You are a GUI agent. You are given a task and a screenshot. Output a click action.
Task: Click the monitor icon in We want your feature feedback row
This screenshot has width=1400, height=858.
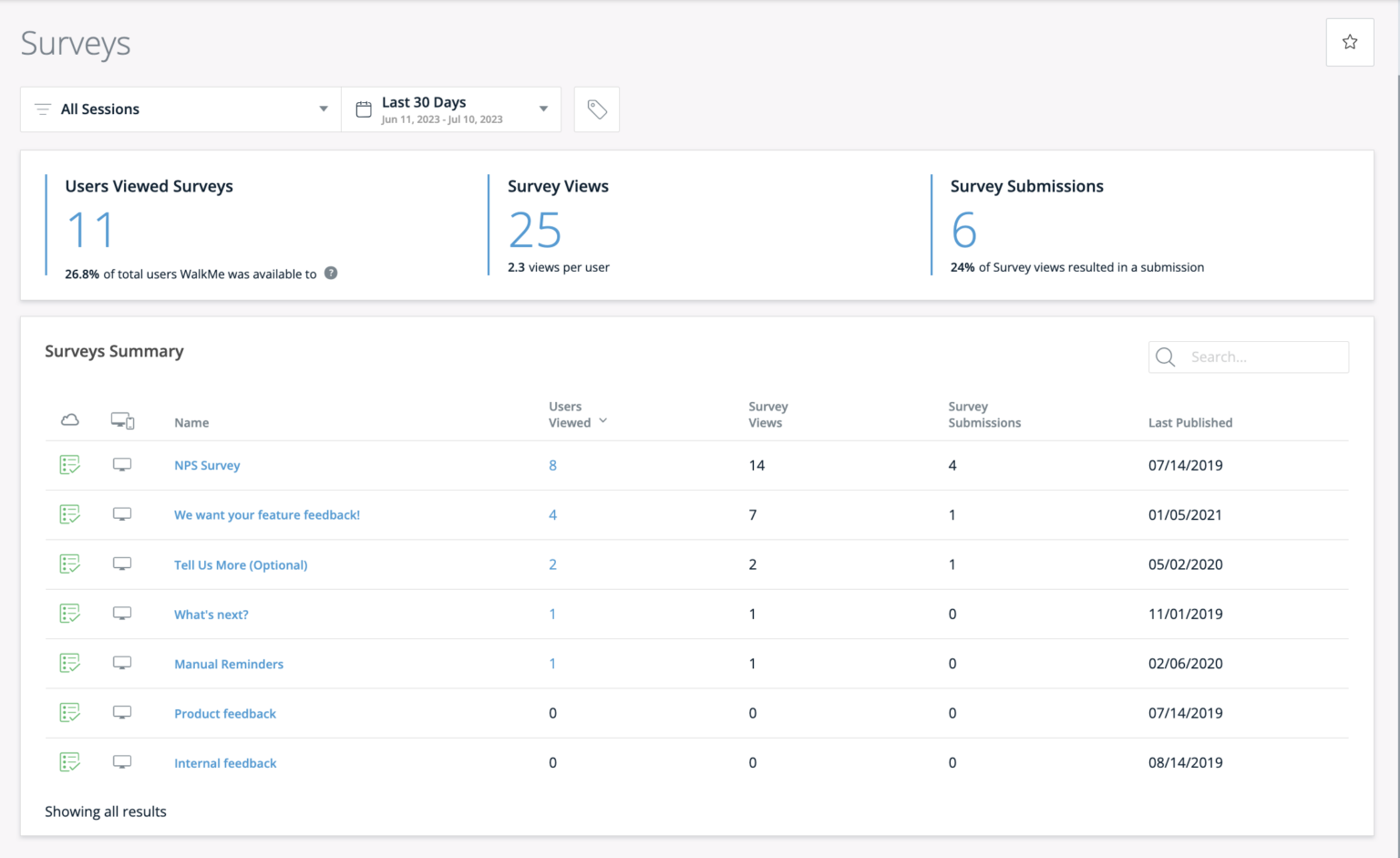coord(122,513)
